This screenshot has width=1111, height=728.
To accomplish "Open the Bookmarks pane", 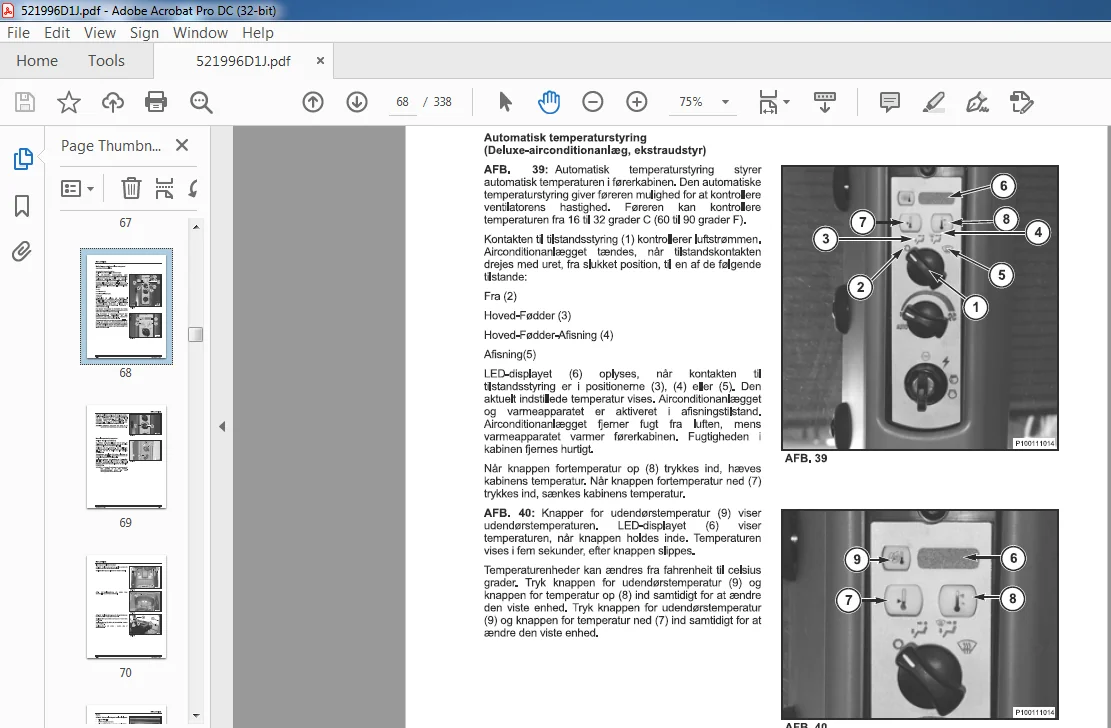I will 22,206.
